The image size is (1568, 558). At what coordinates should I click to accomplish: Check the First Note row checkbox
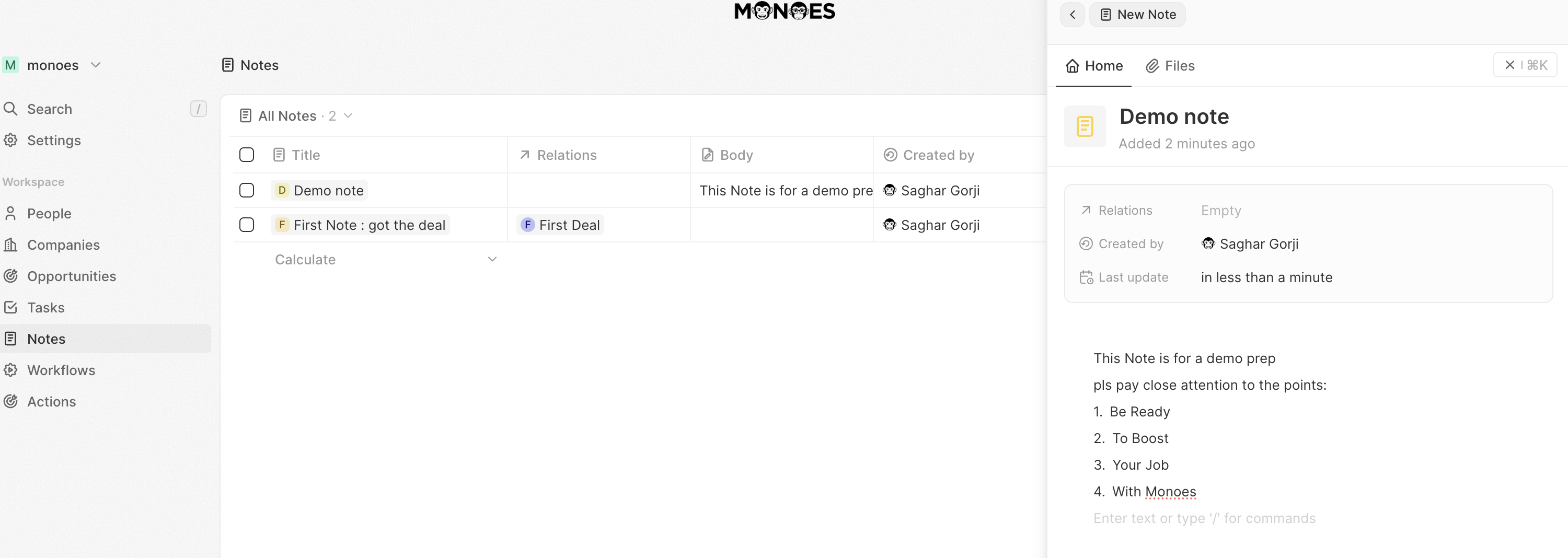(x=247, y=225)
